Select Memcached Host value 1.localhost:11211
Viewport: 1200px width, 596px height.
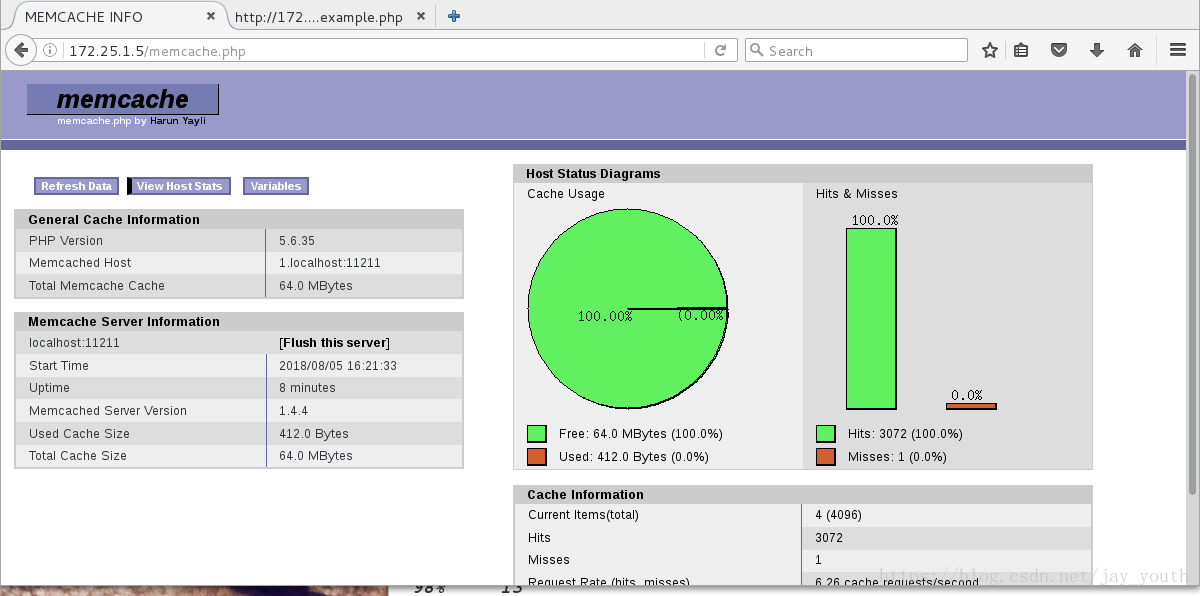(x=330, y=263)
